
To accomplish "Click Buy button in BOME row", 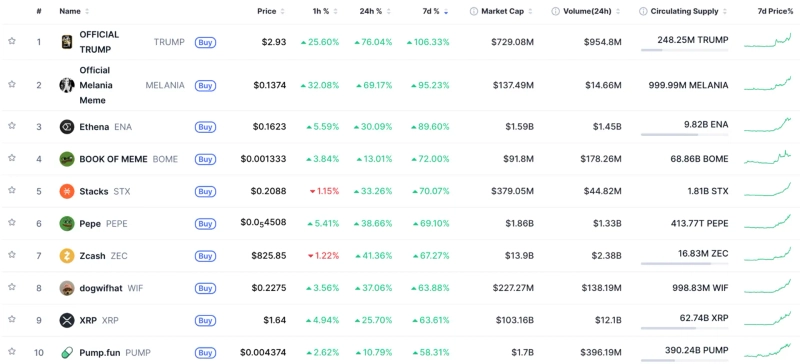I will pyautogui.click(x=205, y=159).
